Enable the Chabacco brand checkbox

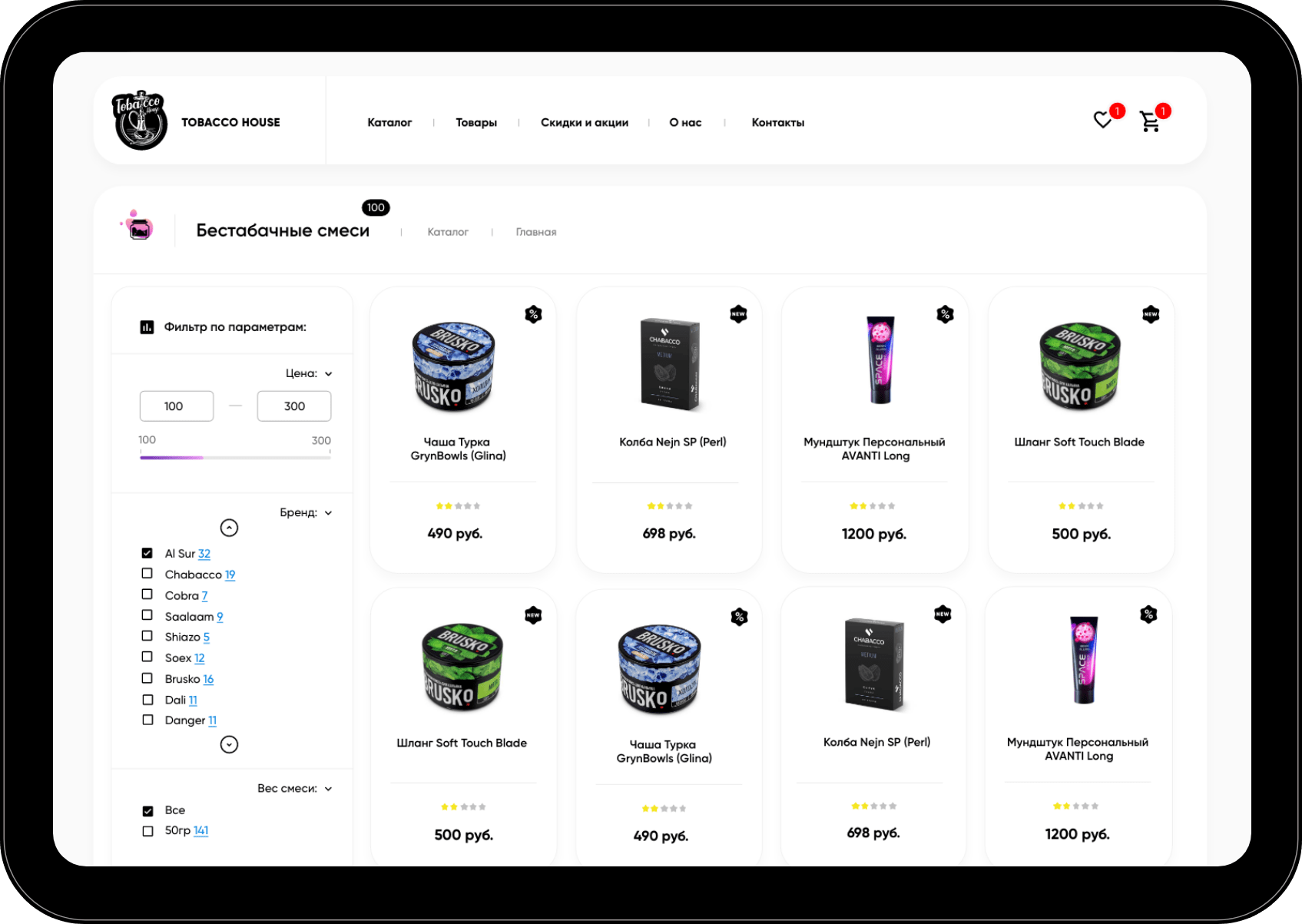coord(147,574)
